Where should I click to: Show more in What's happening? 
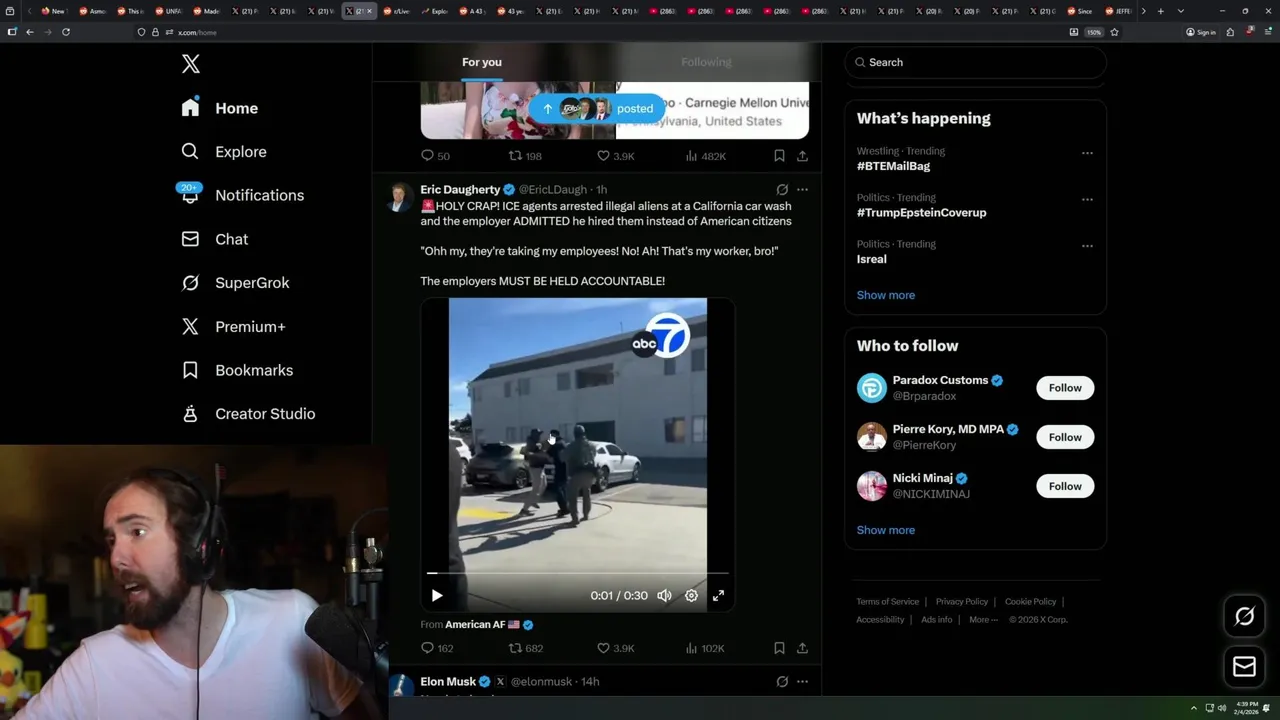886,295
